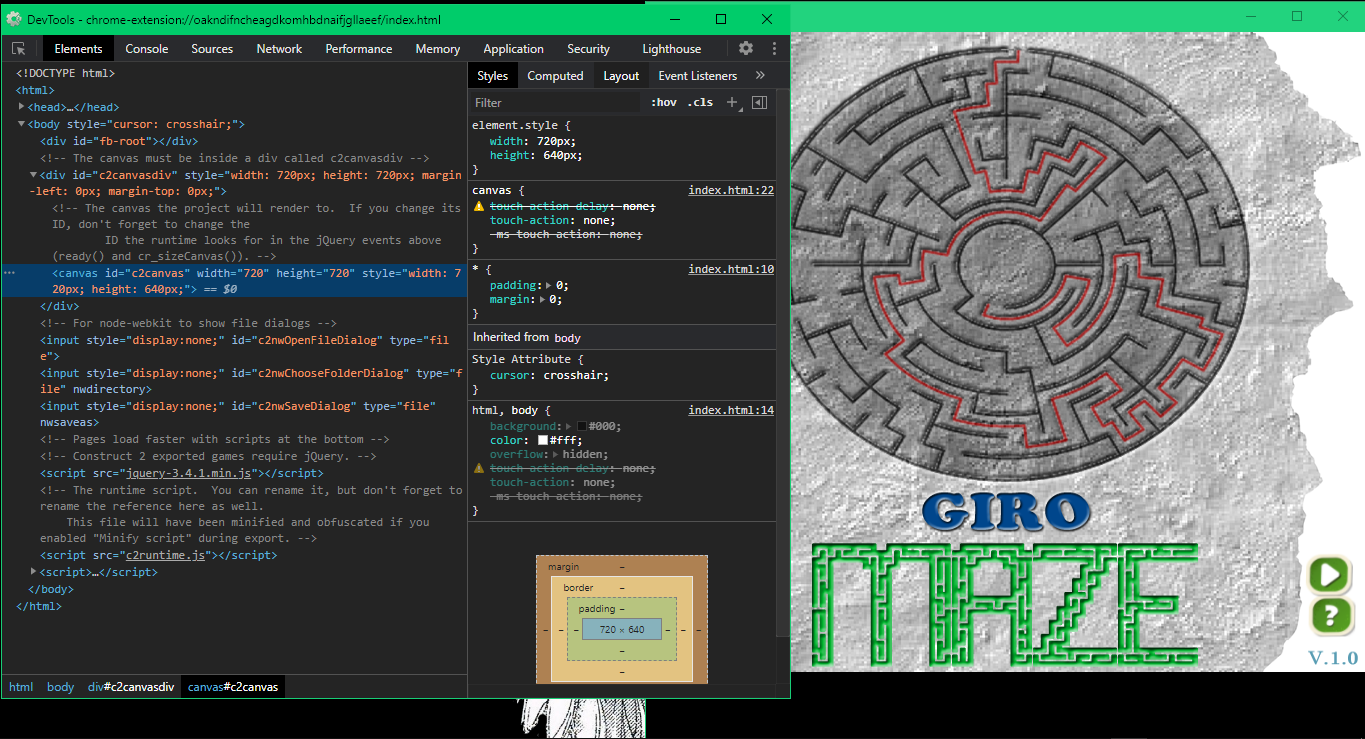Viewport: 1365px width, 739px height.
Task: Toggle computed styles sidebar icon
Action: (x=759, y=102)
